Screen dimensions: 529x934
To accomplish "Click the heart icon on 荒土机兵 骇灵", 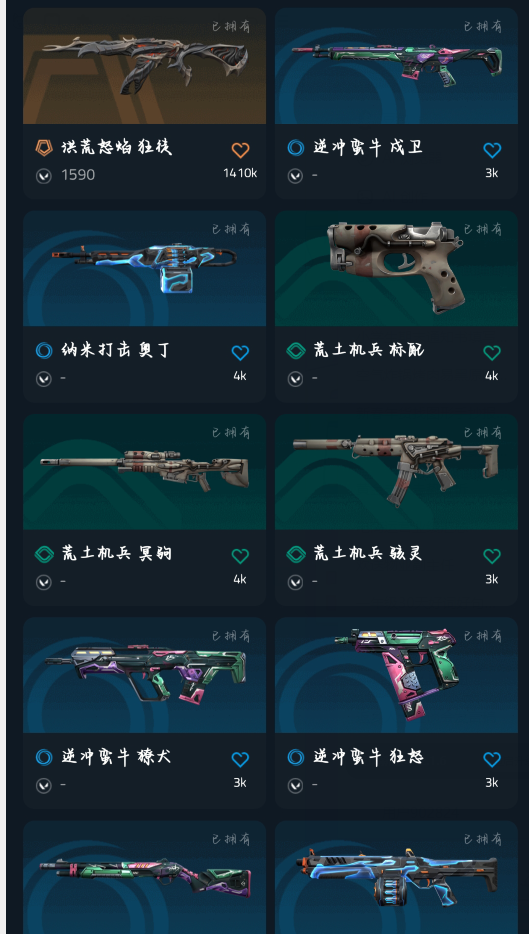I will [x=492, y=556].
